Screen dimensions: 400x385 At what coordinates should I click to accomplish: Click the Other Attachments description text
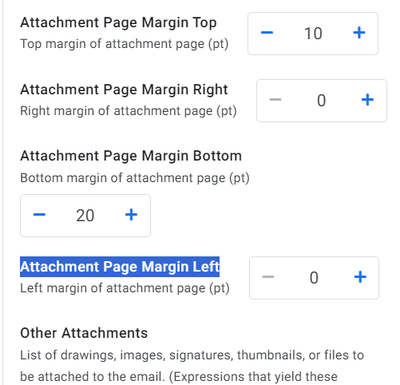[192, 366]
